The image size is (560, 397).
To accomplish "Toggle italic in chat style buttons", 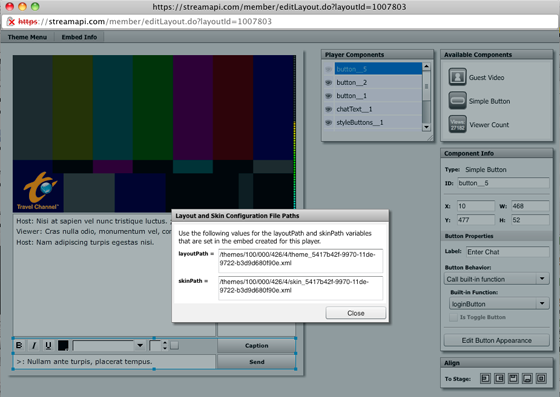I will coord(34,345).
